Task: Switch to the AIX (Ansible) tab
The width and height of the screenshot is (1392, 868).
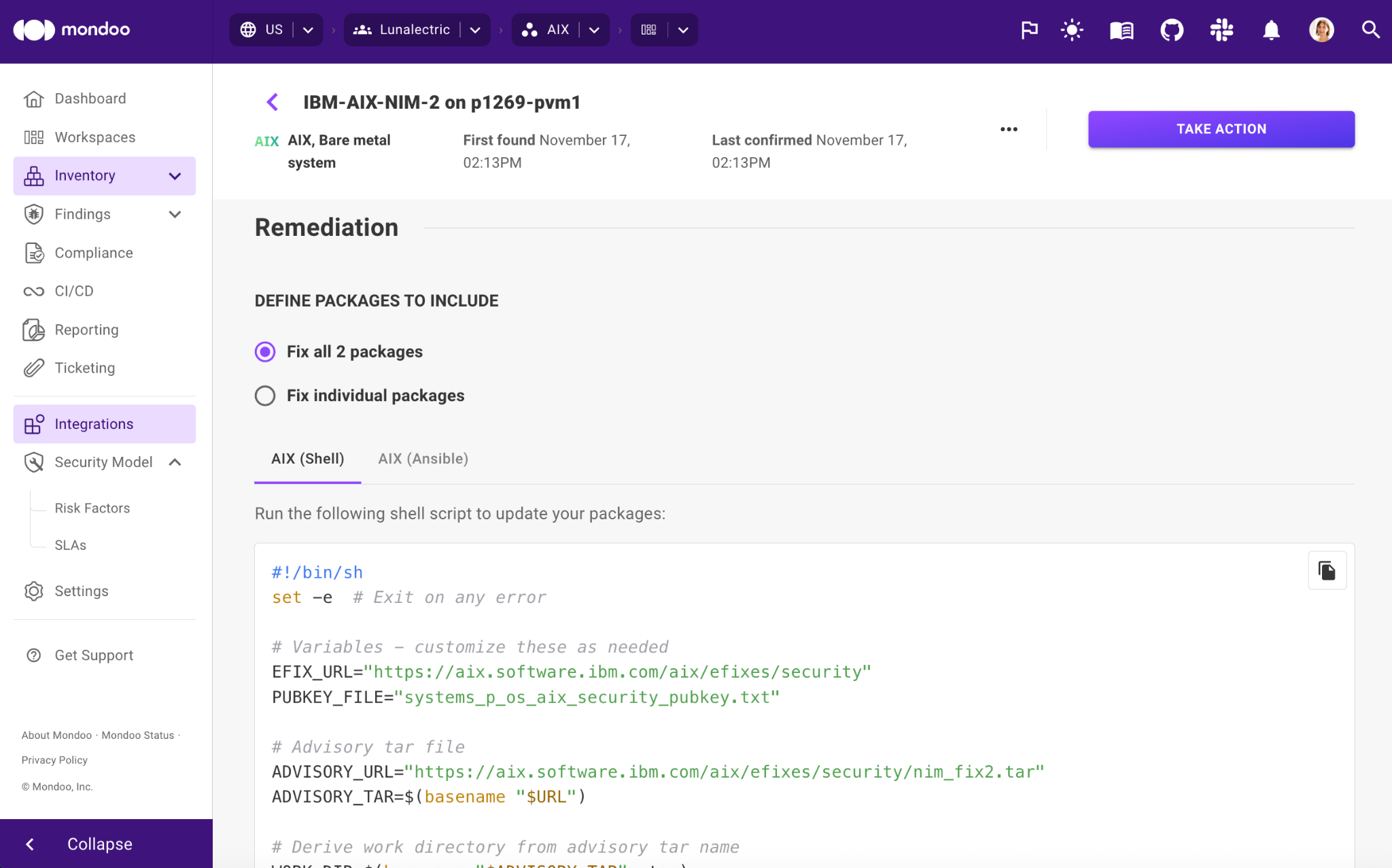Action: [x=423, y=459]
